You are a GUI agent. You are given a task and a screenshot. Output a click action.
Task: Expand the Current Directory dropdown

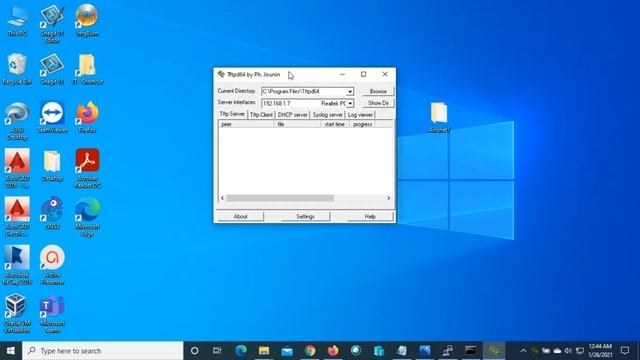[350, 92]
